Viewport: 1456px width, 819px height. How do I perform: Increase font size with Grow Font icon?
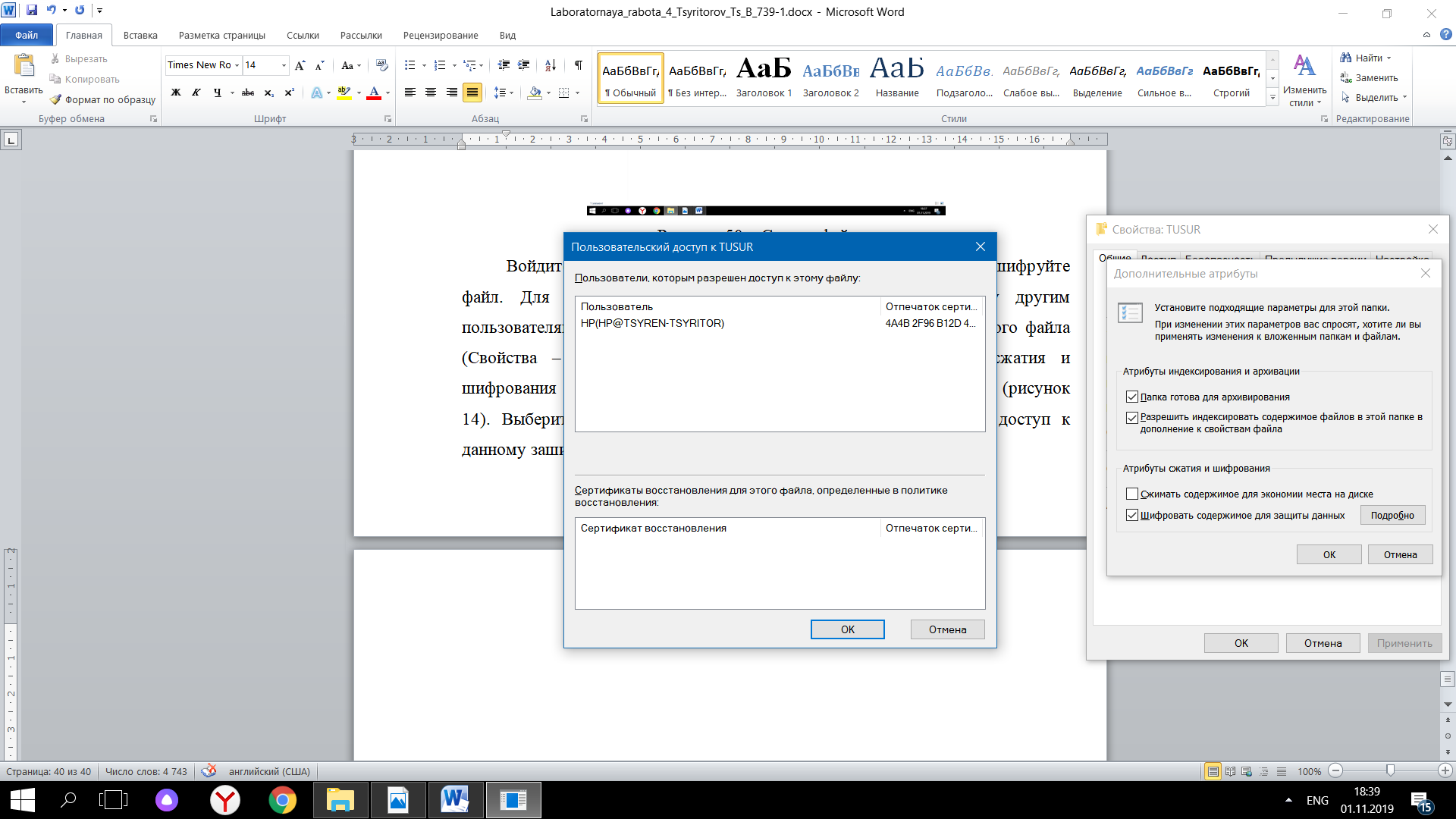[300, 65]
